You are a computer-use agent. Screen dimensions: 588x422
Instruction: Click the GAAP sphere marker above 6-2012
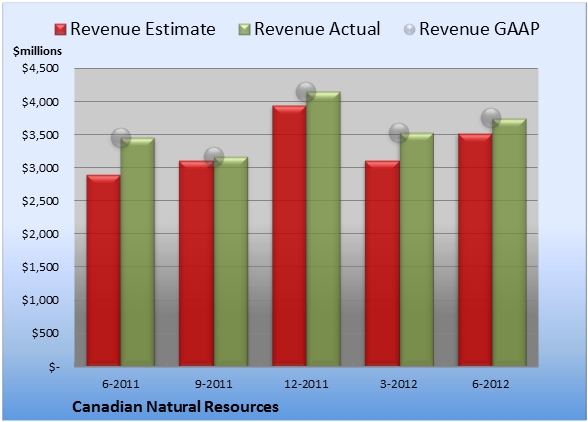tap(491, 118)
